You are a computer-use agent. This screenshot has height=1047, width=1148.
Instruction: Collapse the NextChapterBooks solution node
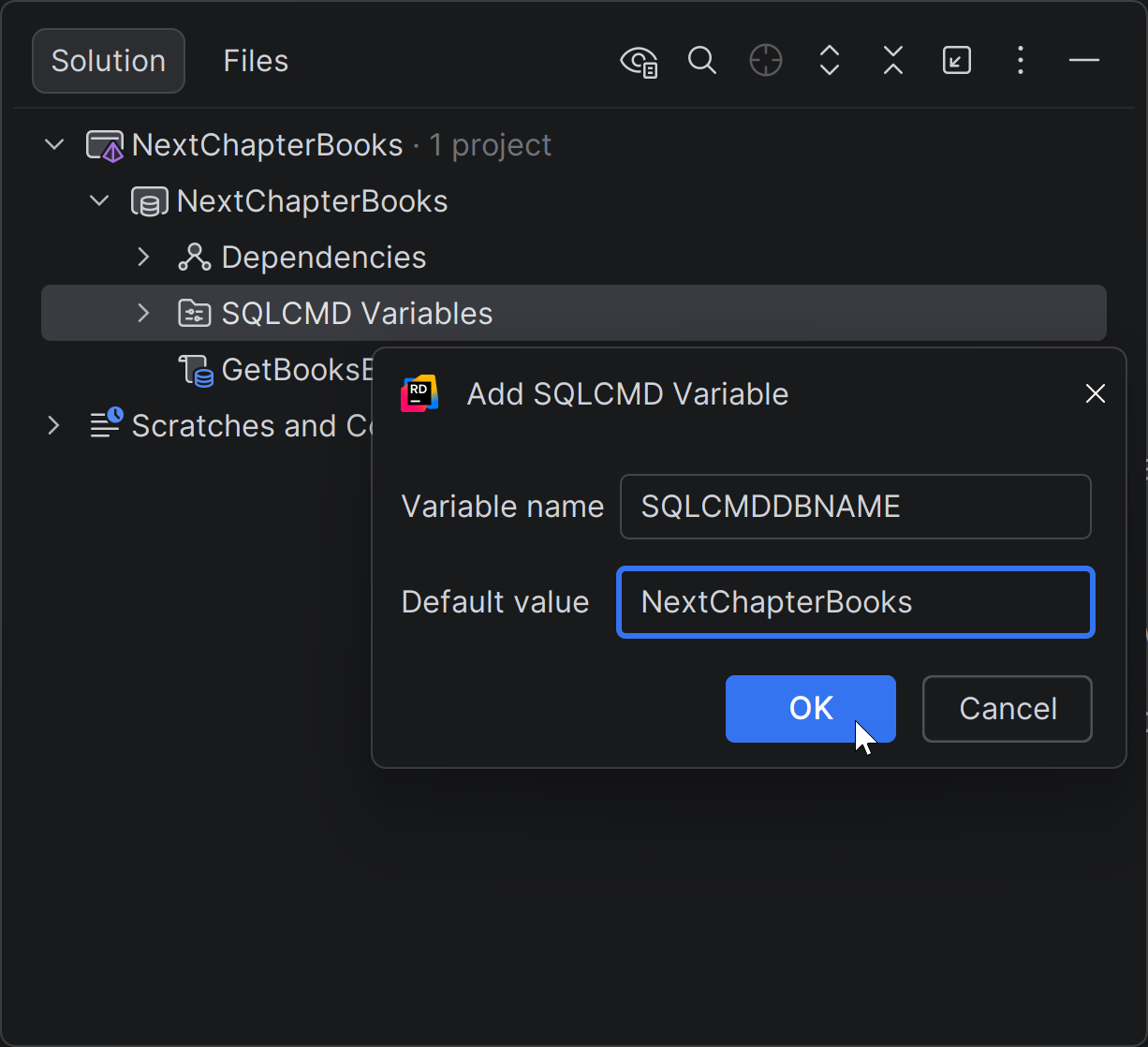point(53,144)
